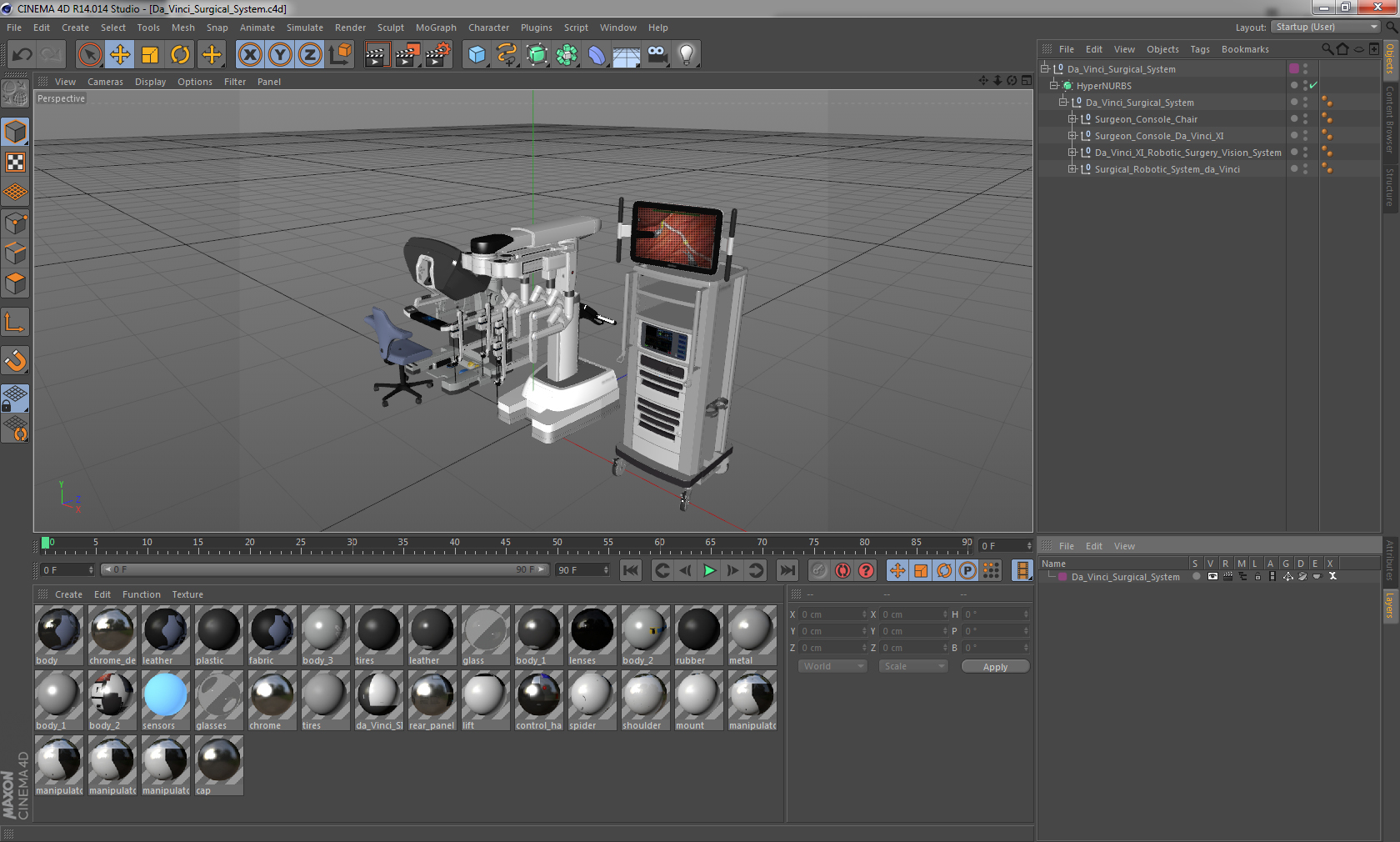Open the Object Manager Tags menu

[1199, 49]
